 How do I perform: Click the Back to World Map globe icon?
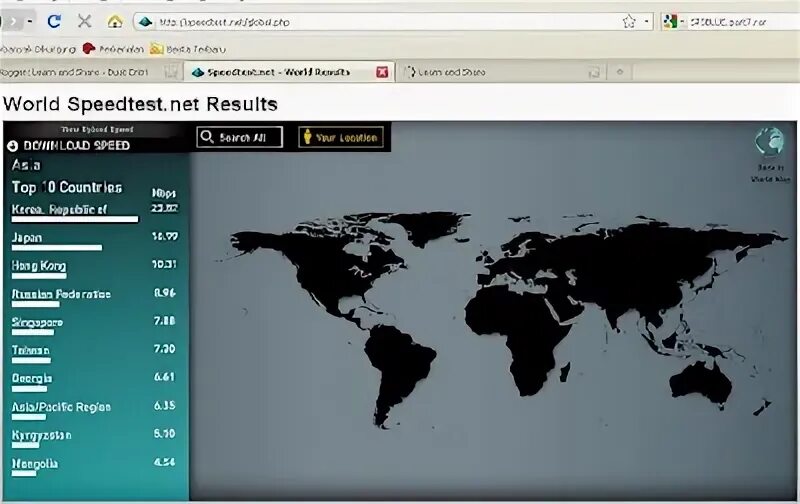[770, 142]
